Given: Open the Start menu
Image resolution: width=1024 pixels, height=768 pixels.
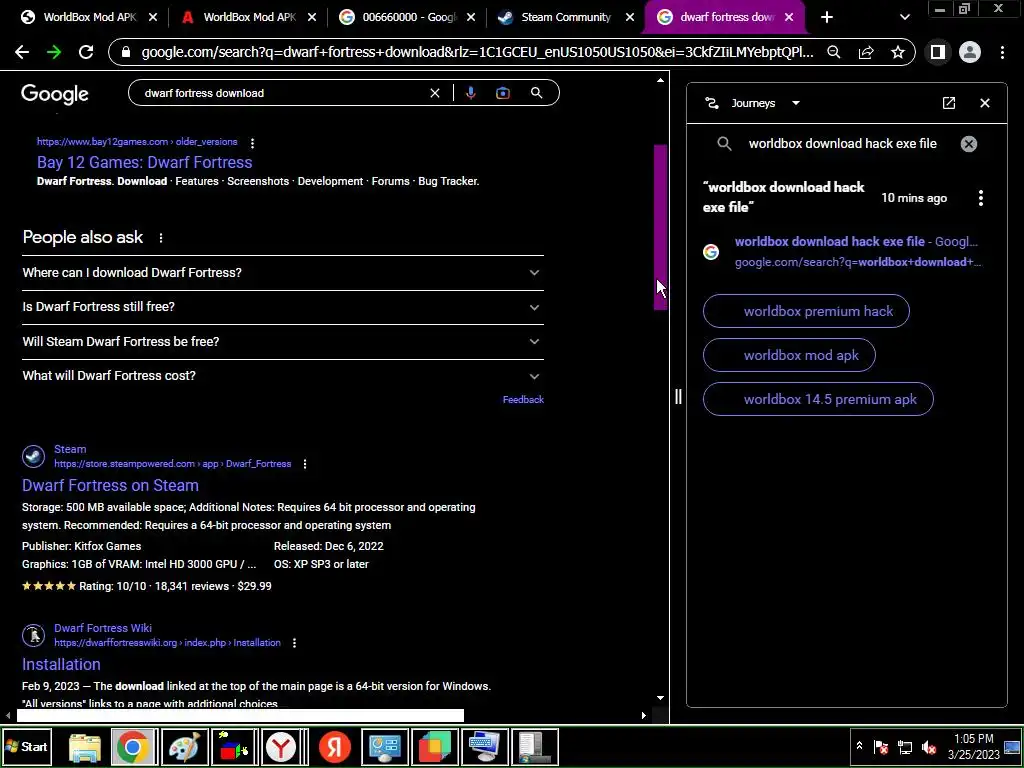Looking at the screenshot, I should tap(26, 747).
